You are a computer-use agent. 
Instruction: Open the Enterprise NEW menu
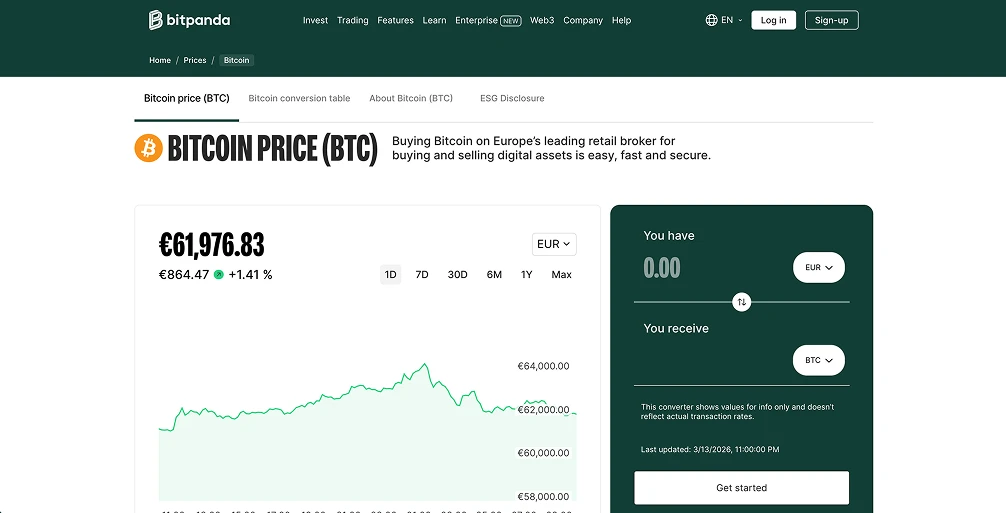(488, 20)
